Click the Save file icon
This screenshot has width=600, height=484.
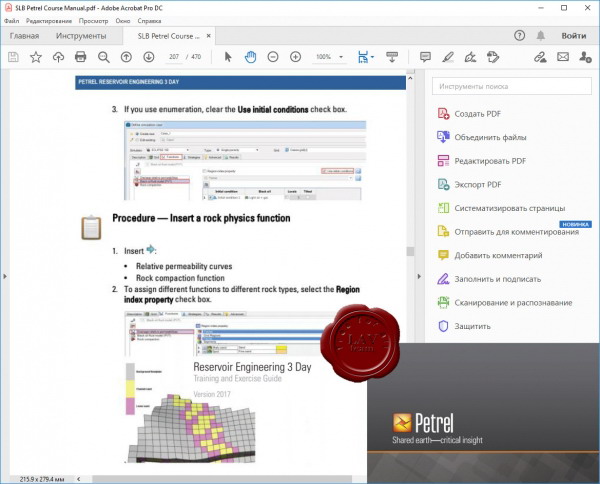(x=13, y=57)
